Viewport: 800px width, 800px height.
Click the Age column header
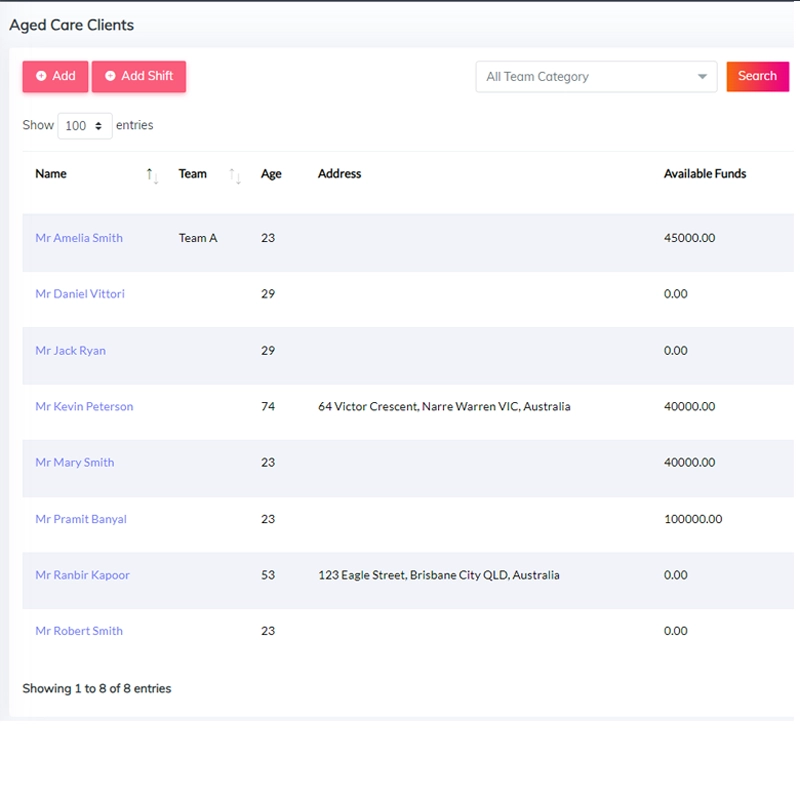coord(271,174)
